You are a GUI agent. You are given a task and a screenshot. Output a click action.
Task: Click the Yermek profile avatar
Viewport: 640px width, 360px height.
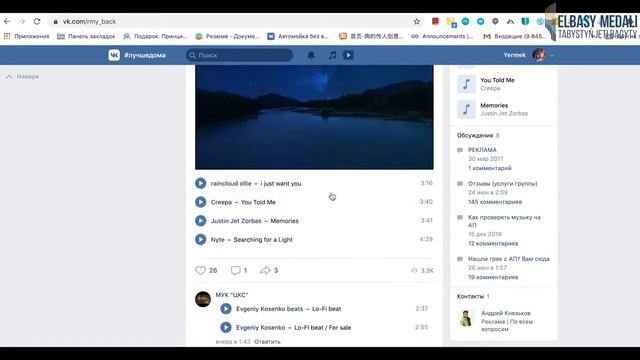click(x=539, y=55)
